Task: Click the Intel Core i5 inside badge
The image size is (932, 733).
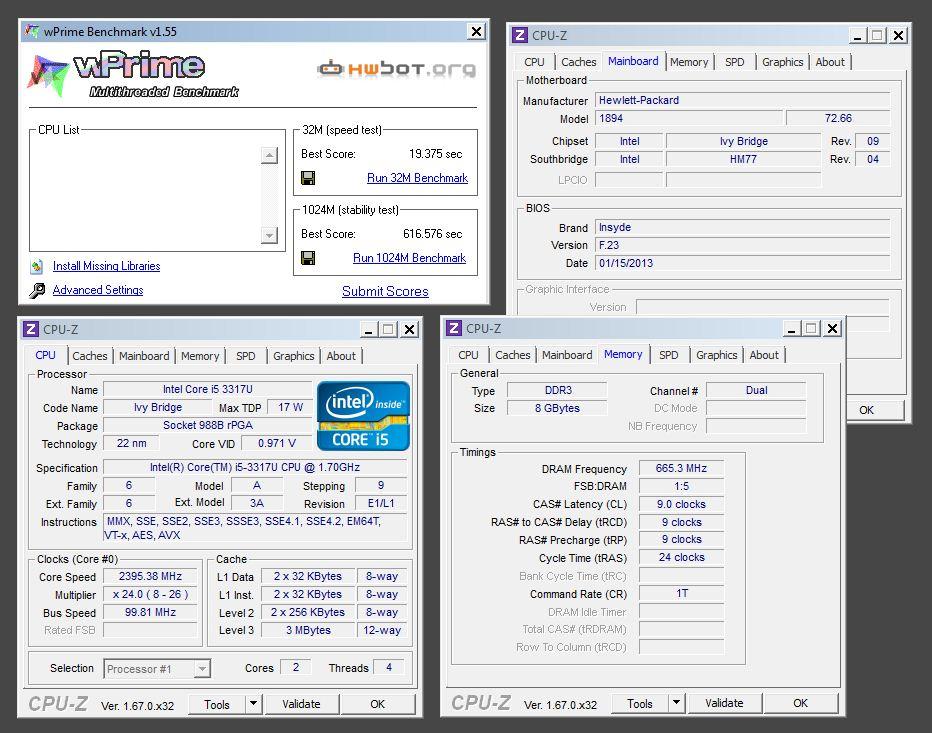Action: [363, 416]
